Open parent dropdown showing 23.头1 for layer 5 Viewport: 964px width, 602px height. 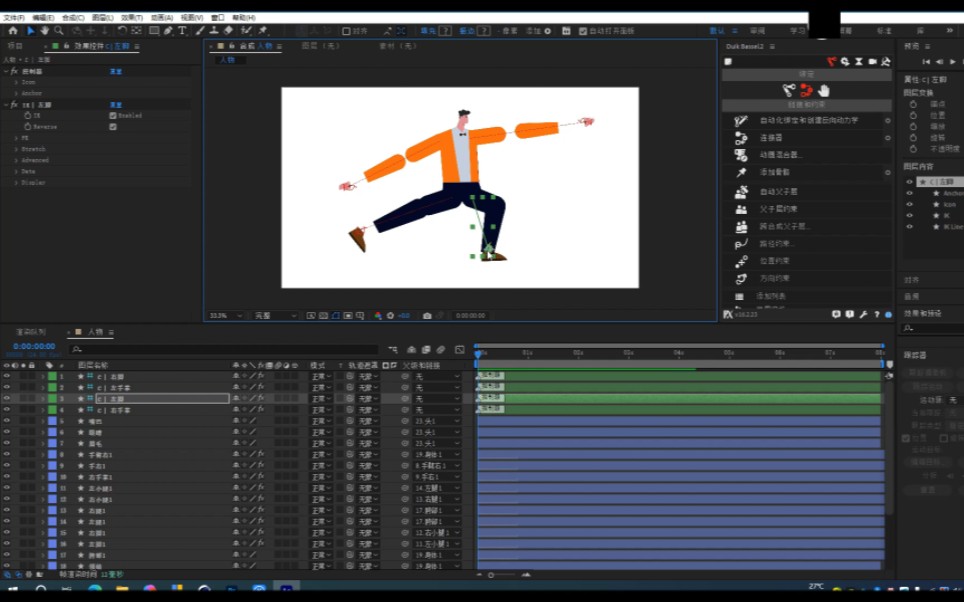pyautogui.click(x=437, y=421)
